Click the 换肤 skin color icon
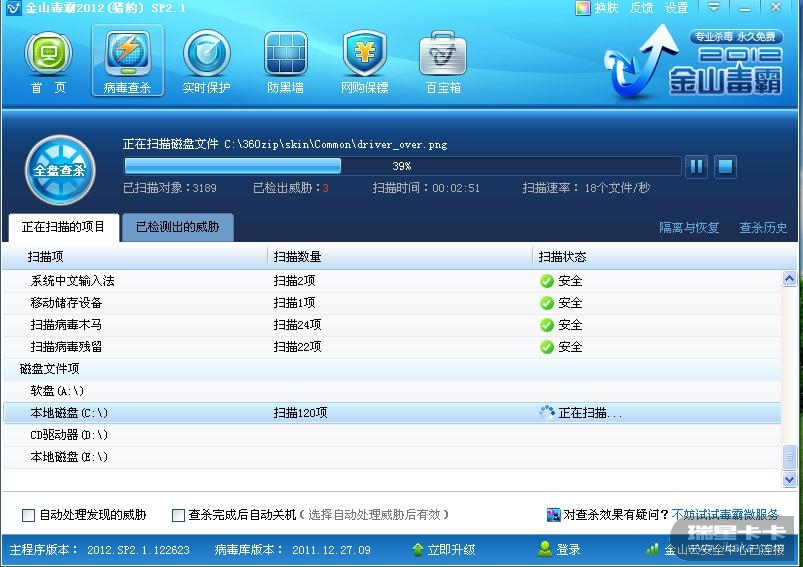 [x=582, y=8]
